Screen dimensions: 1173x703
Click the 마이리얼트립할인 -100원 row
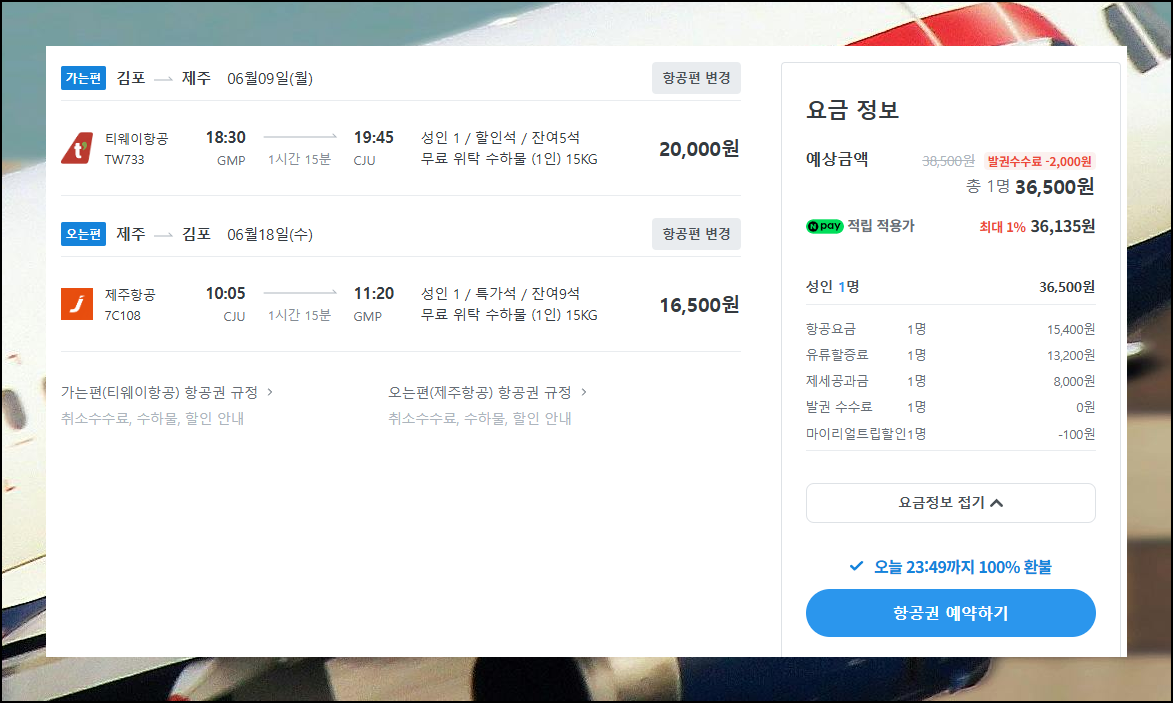click(950, 434)
